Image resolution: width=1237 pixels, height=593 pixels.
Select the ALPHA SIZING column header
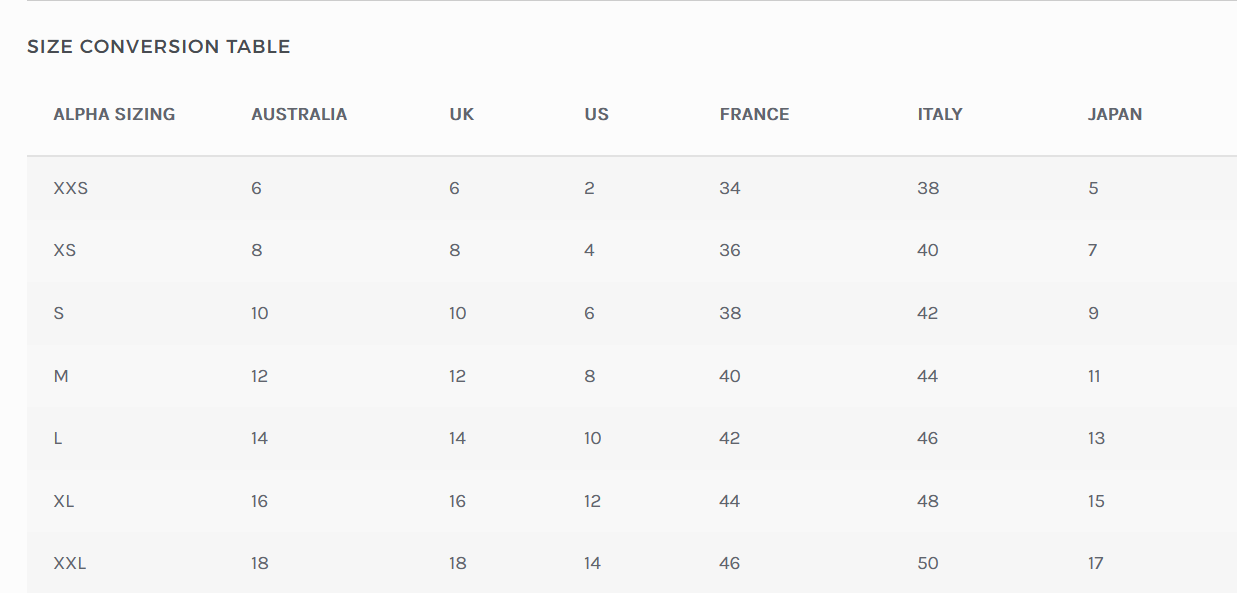(114, 114)
